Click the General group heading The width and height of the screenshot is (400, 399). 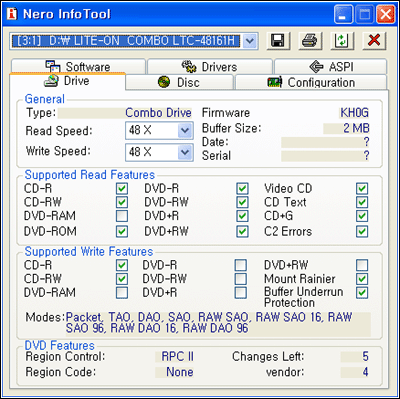pyautogui.click(x=45, y=99)
